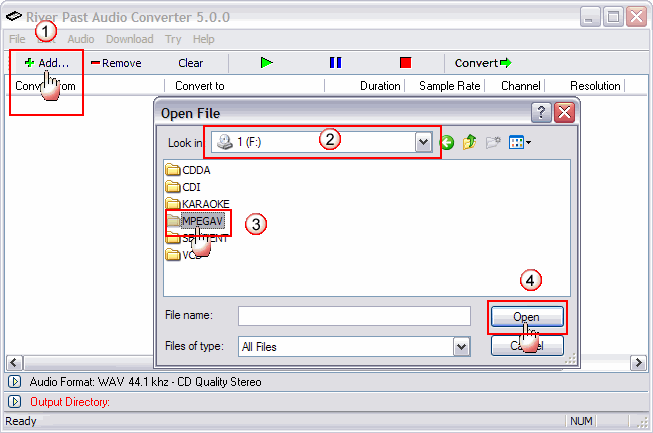Image resolution: width=653 pixels, height=433 pixels.
Task: Click the Add files toolbar button
Action: coord(47,63)
